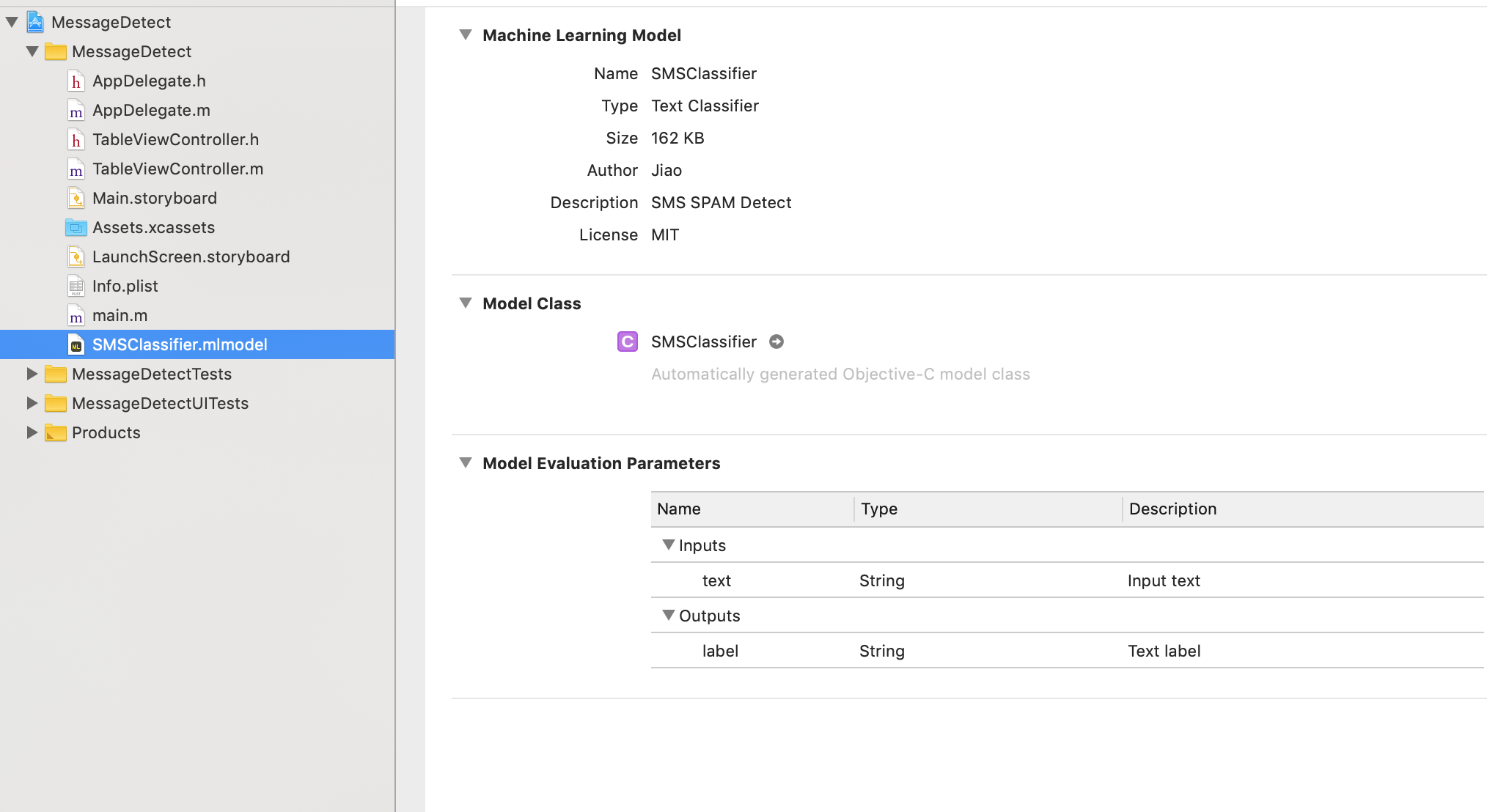Click the yellow MessageDetect group folder icon
This screenshot has height=812, width=1487.
(x=56, y=51)
